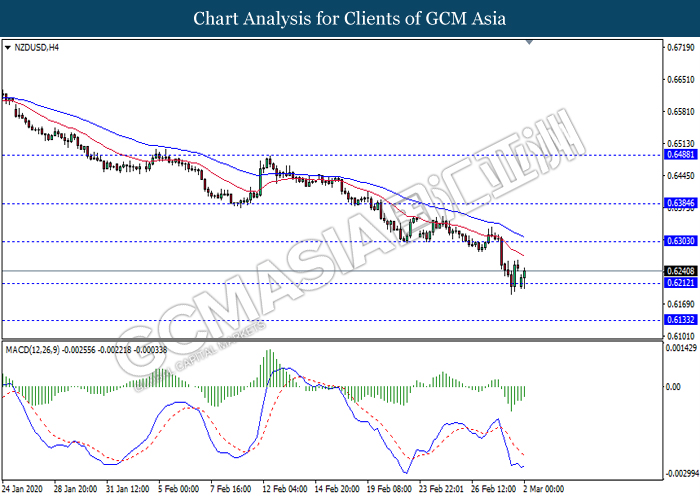Screen dimensions: 700x500
Task: Click the current price tag 0.62408
Action: (x=679, y=271)
